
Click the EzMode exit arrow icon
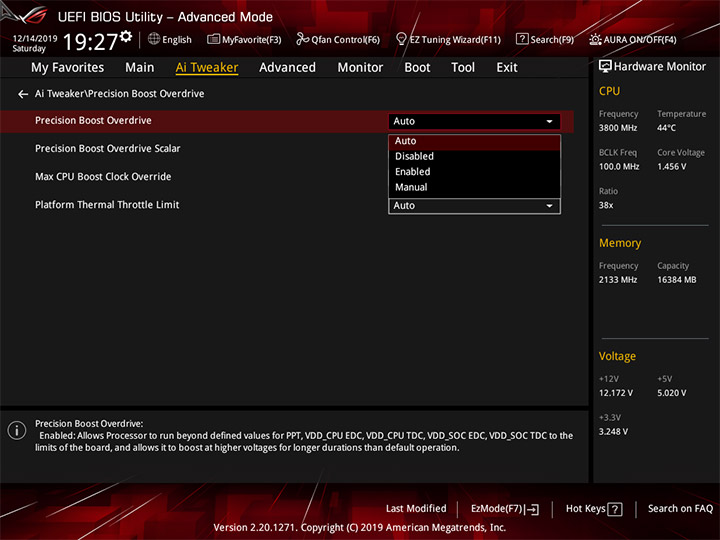532,509
